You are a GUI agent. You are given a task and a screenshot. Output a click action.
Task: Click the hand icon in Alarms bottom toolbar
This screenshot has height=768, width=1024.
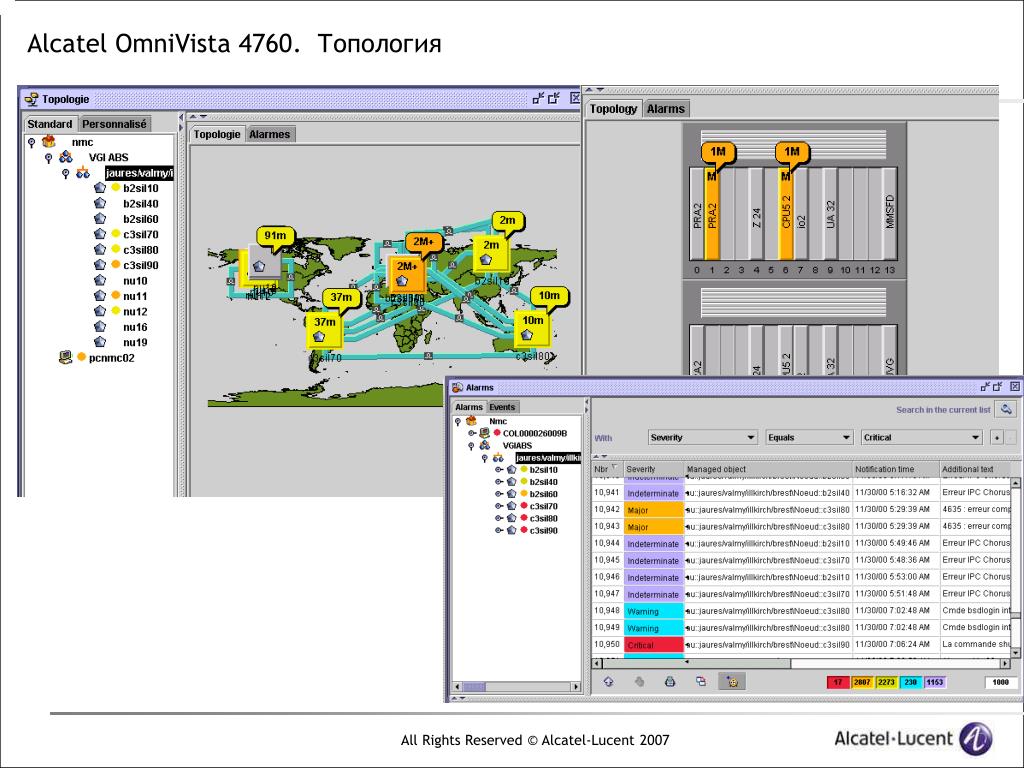pyautogui.click(x=639, y=681)
